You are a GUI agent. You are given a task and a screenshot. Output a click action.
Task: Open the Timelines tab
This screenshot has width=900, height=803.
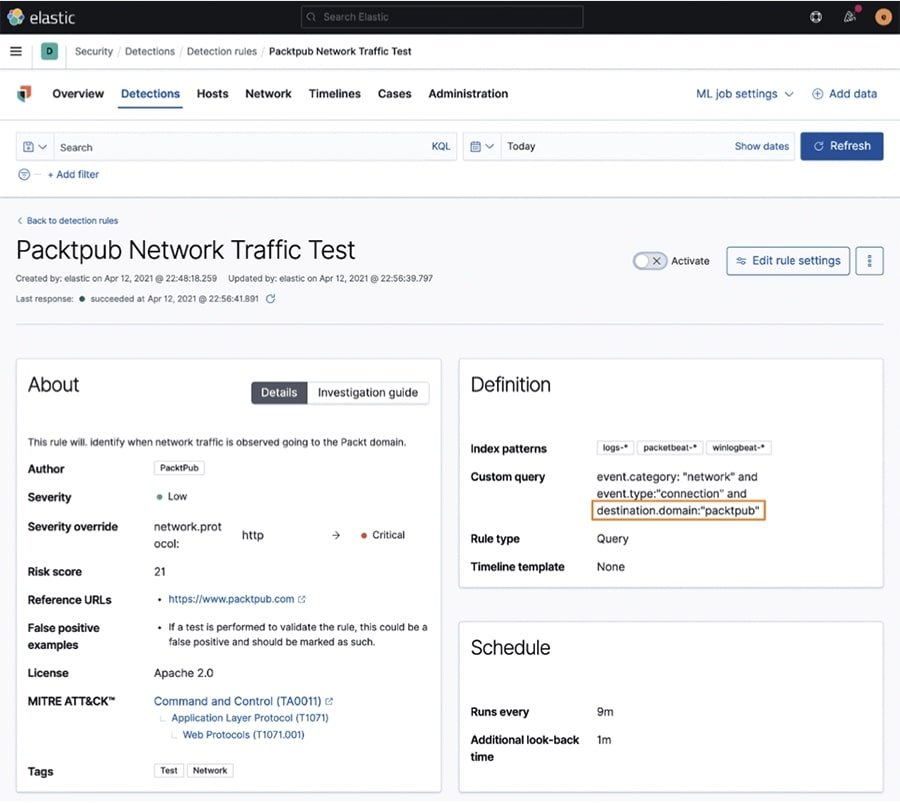pyautogui.click(x=334, y=94)
